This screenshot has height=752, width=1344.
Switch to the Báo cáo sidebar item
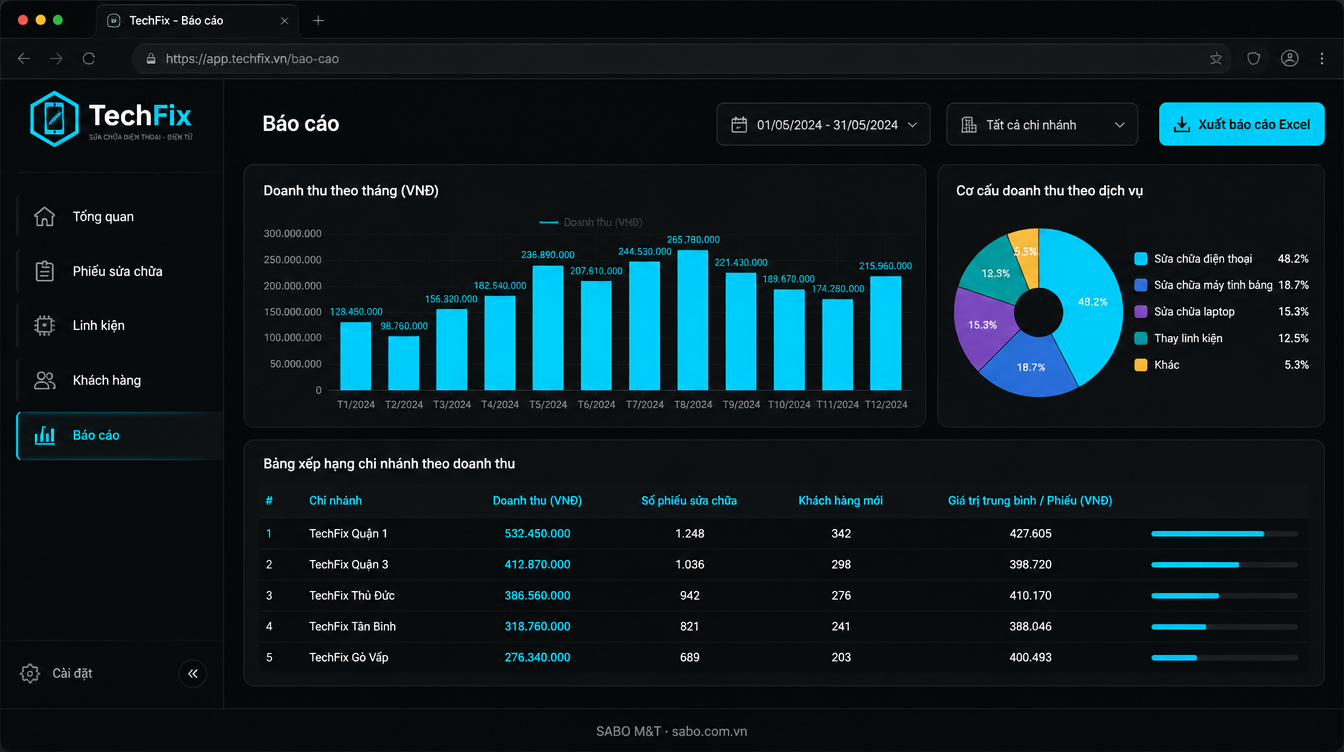click(120, 435)
